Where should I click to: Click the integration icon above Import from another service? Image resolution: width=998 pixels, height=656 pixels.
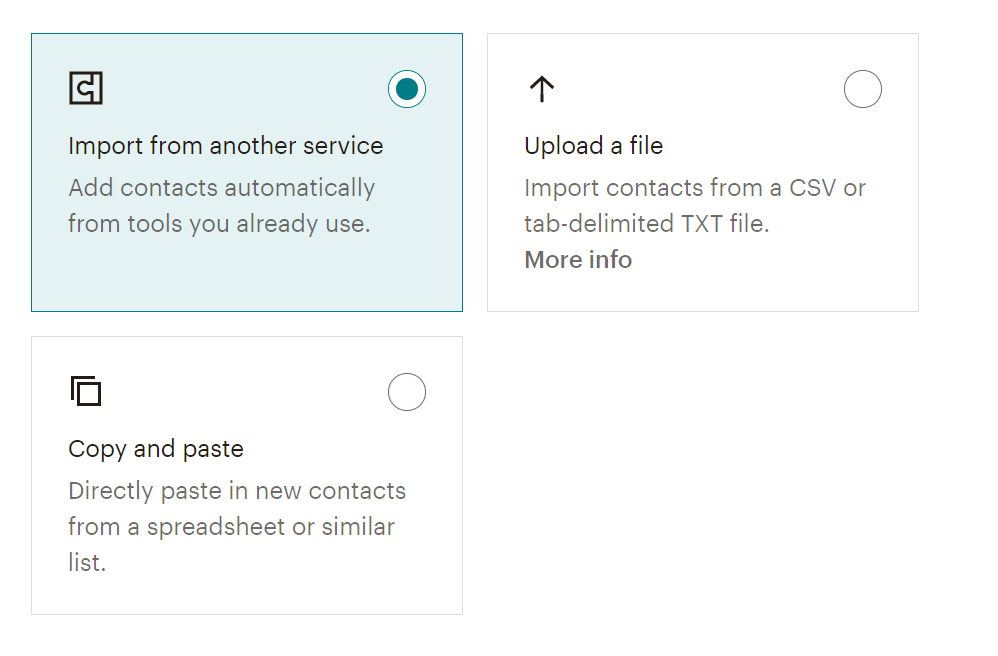click(86, 88)
